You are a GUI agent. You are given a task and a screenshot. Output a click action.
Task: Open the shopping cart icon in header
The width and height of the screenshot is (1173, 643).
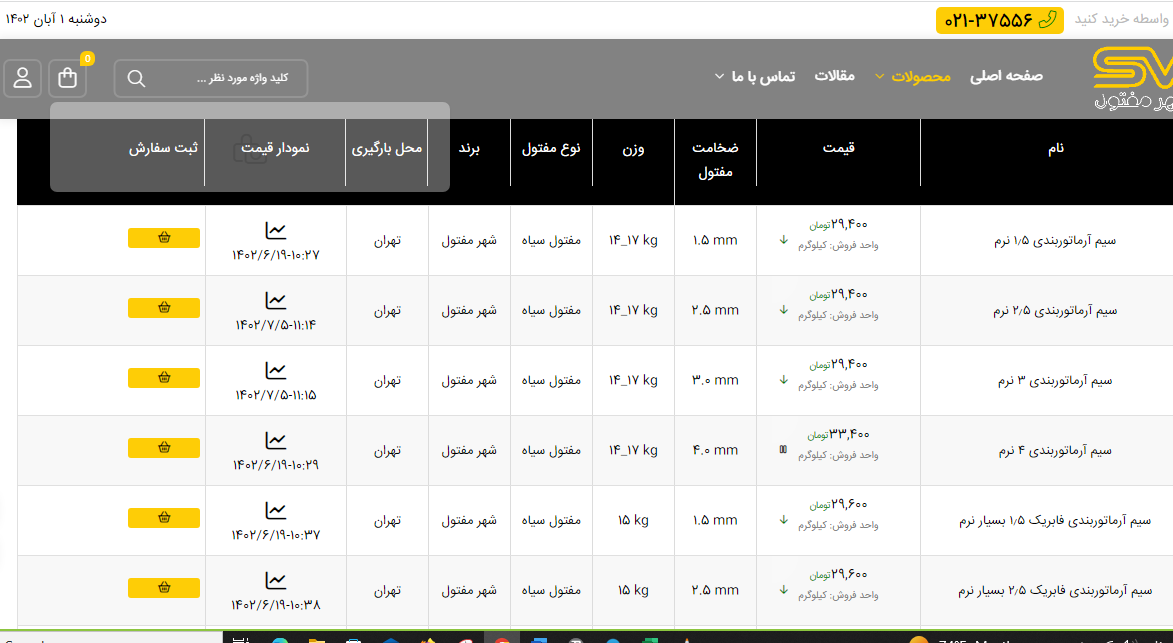[x=68, y=78]
